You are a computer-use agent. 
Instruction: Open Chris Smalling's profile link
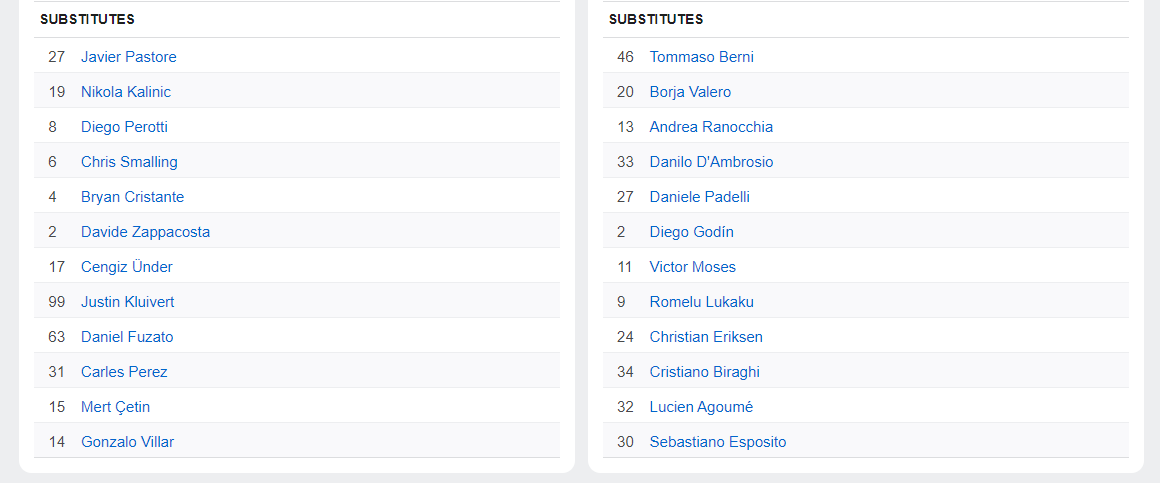[x=129, y=162]
